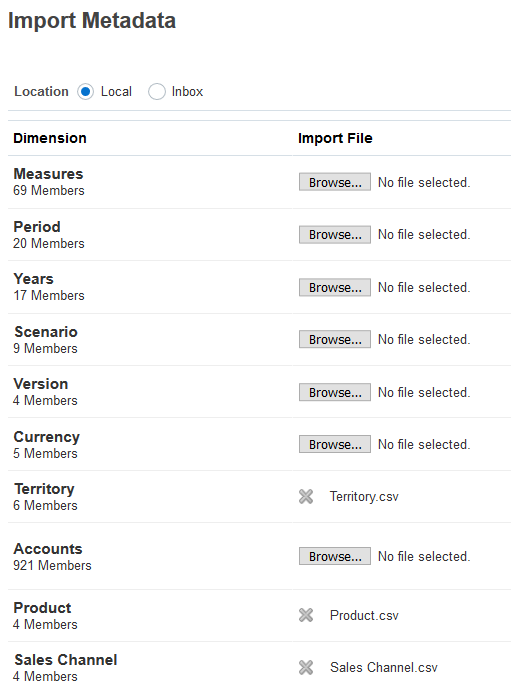This screenshot has width=511, height=692.
Task: Click the Import Metadata page title
Action: pyautogui.click(x=92, y=21)
